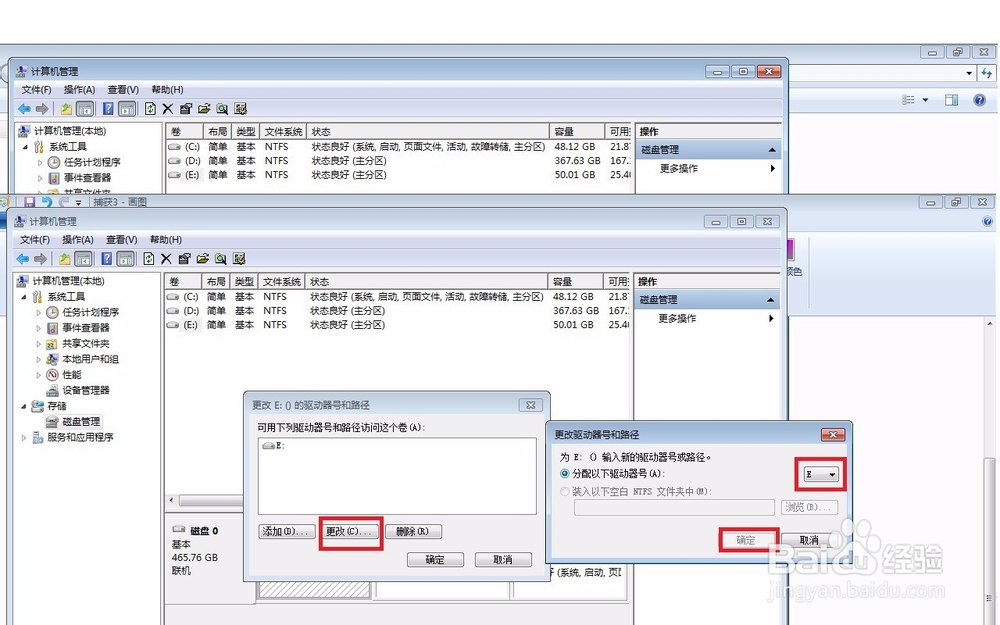This screenshot has height=625, width=1000.
Task: Click rightmost settings icon in lower window toolbar
Action: coord(239,258)
